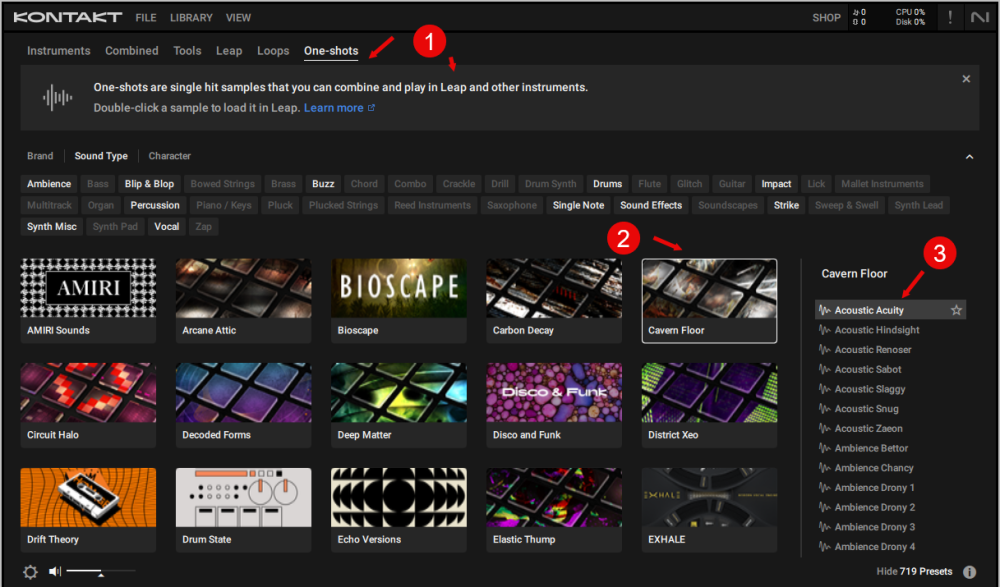1000x587 pixels.
Task: Click waveform icon beside Acoustic Renoser
Action: 825,350
